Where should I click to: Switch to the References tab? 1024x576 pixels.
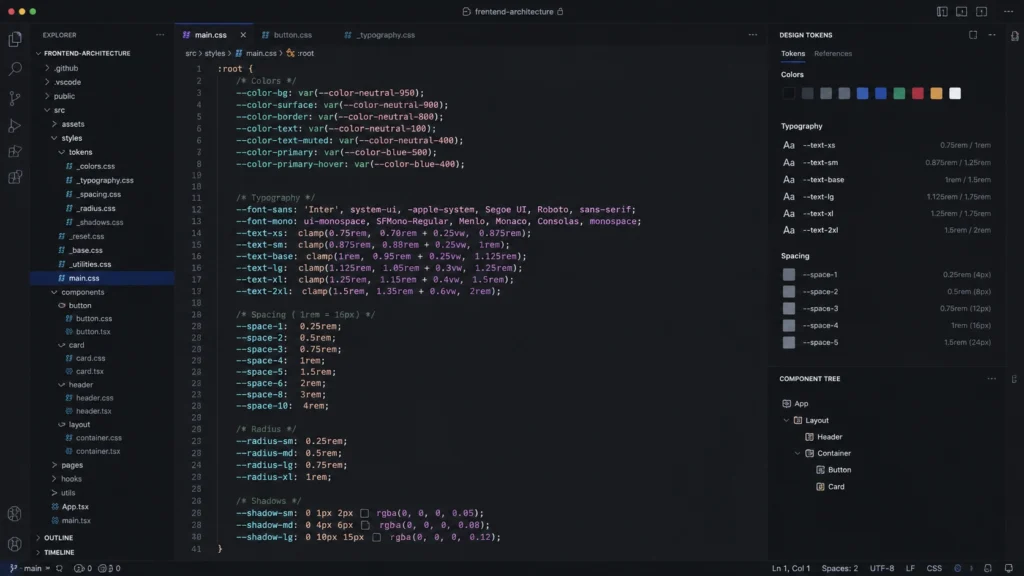click(833, 54)
